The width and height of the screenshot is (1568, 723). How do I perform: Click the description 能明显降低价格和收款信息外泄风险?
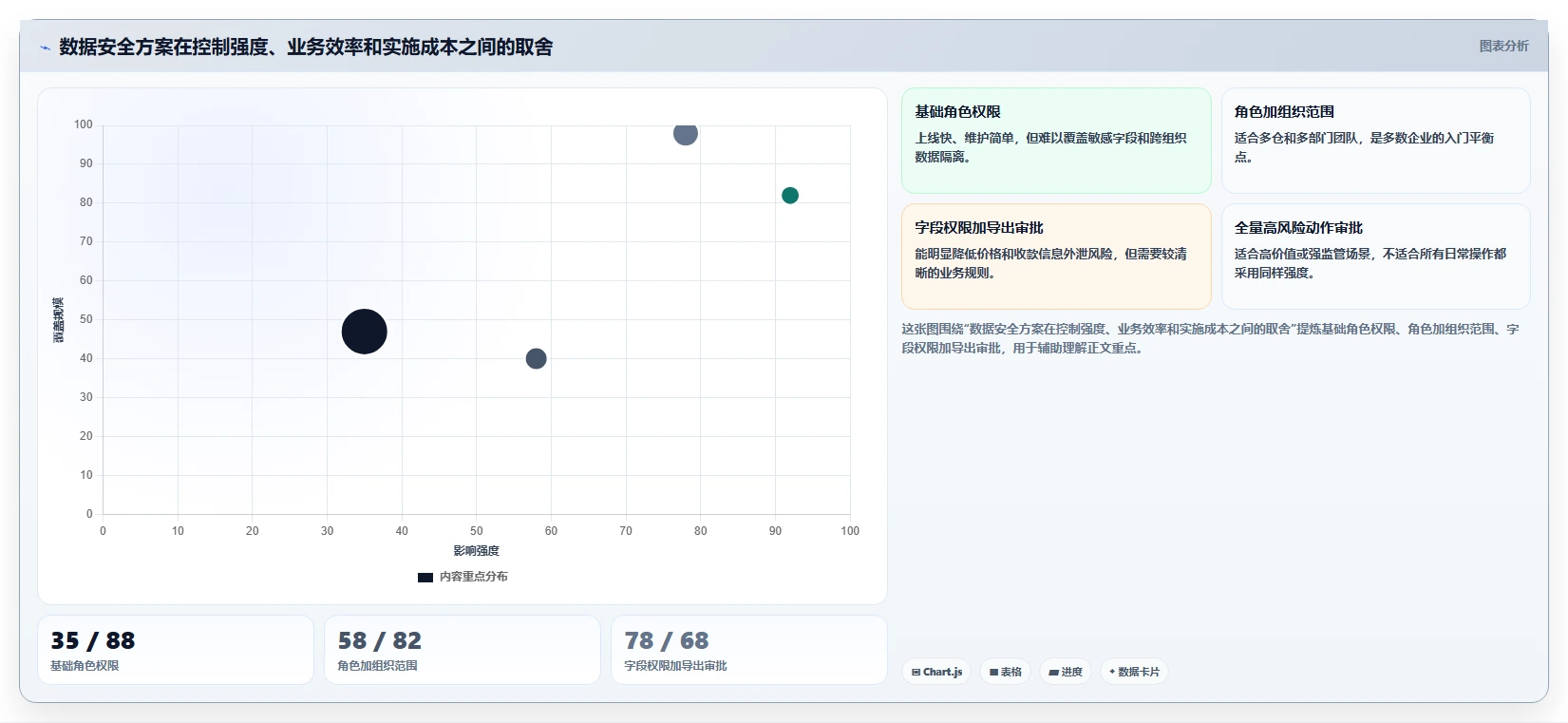pos(1050,263)
